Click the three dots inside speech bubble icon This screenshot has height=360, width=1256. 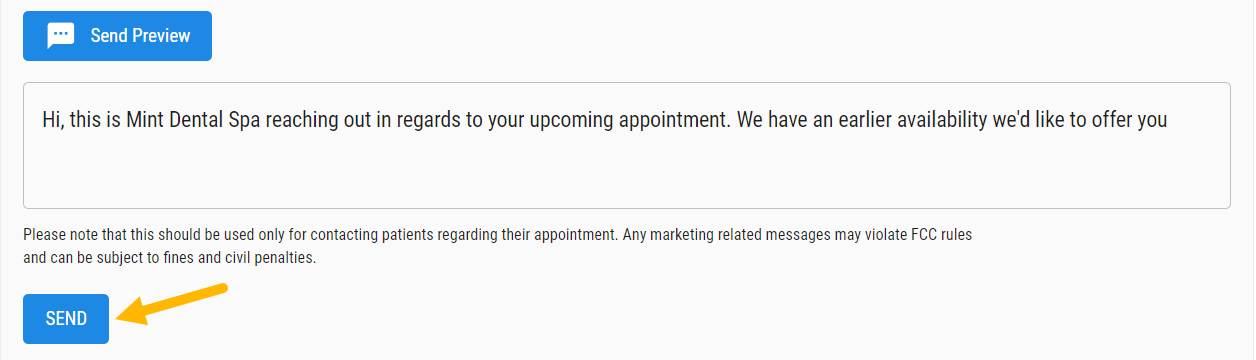click(x=62, y=35)
